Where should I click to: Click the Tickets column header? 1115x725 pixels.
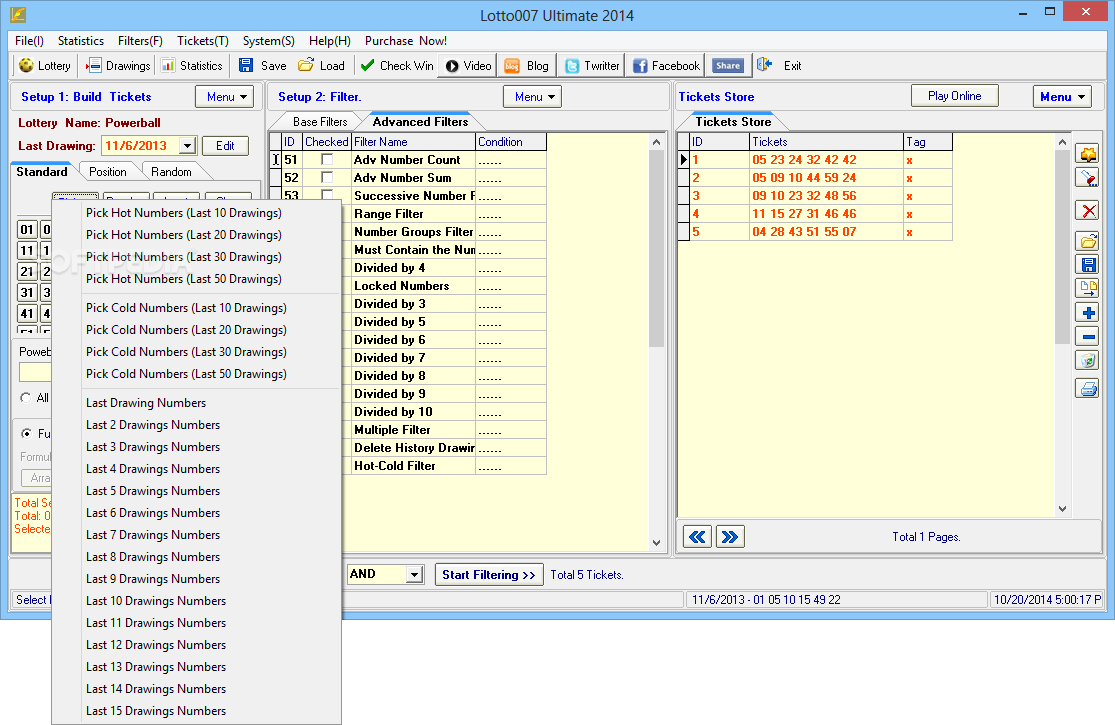click(826, 141)
